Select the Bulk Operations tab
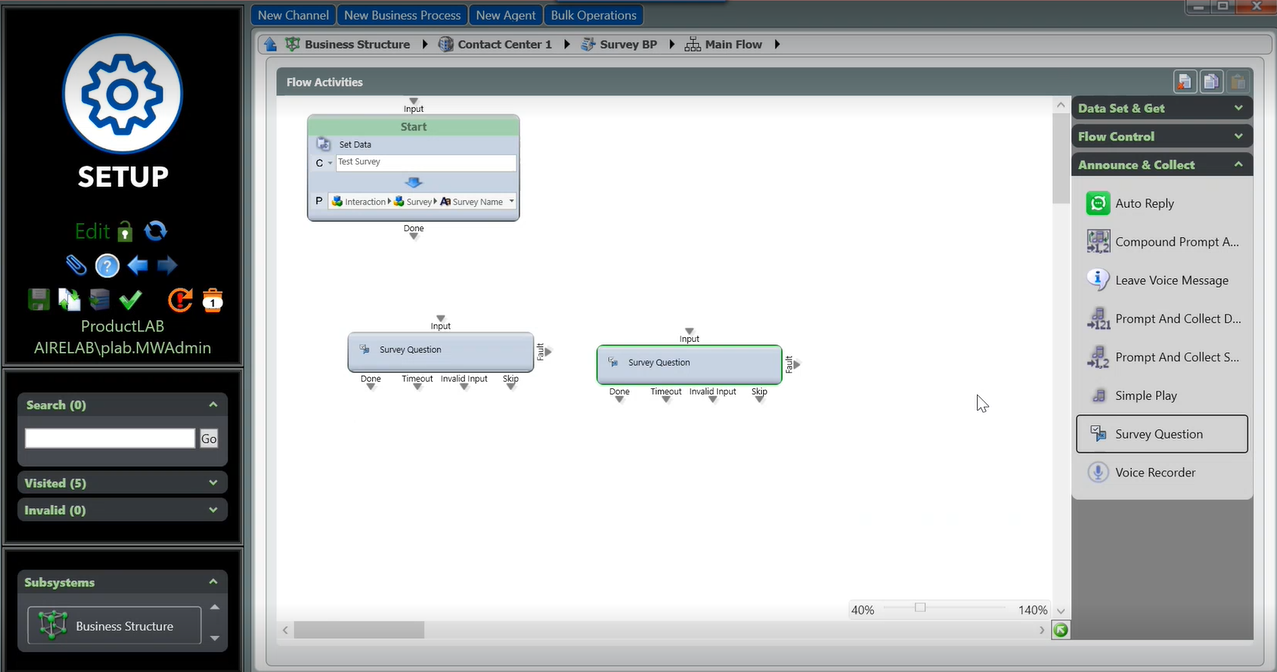This screenshot has height=672, width=1277. point(593,15)
